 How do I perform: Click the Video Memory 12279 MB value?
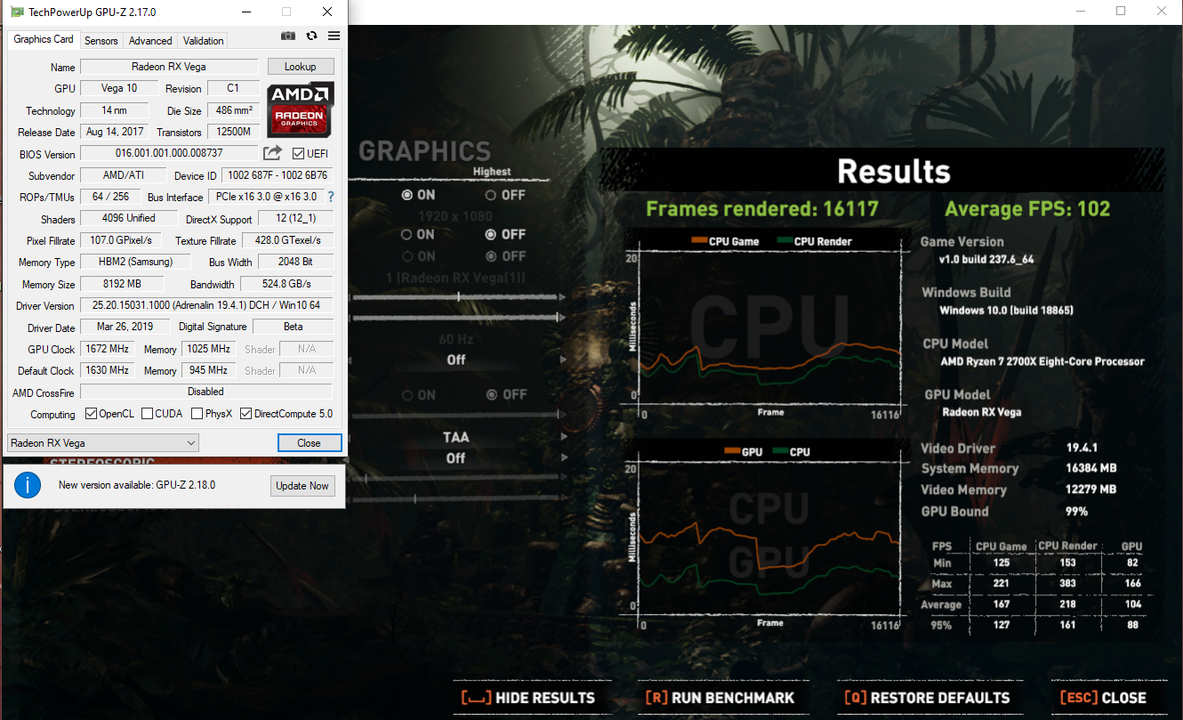[x=1091, y=489]
